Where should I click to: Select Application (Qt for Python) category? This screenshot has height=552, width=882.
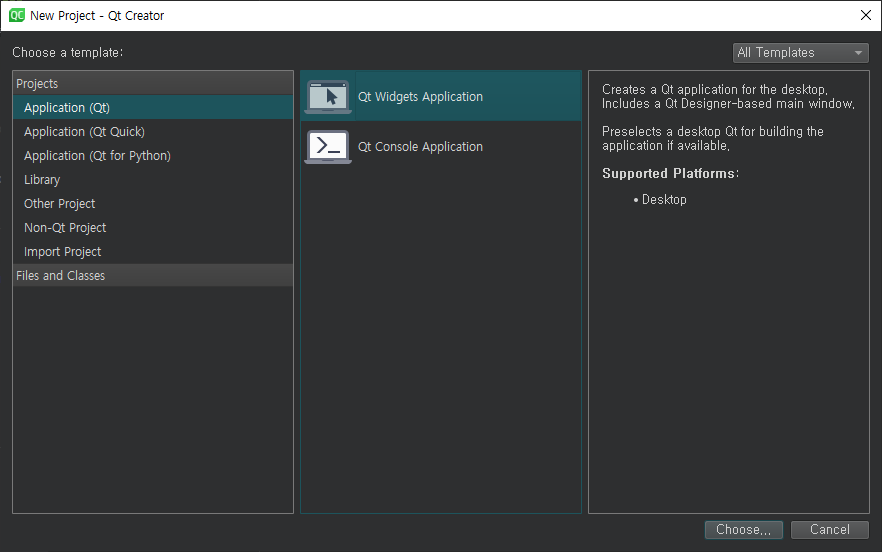[152, 156]
